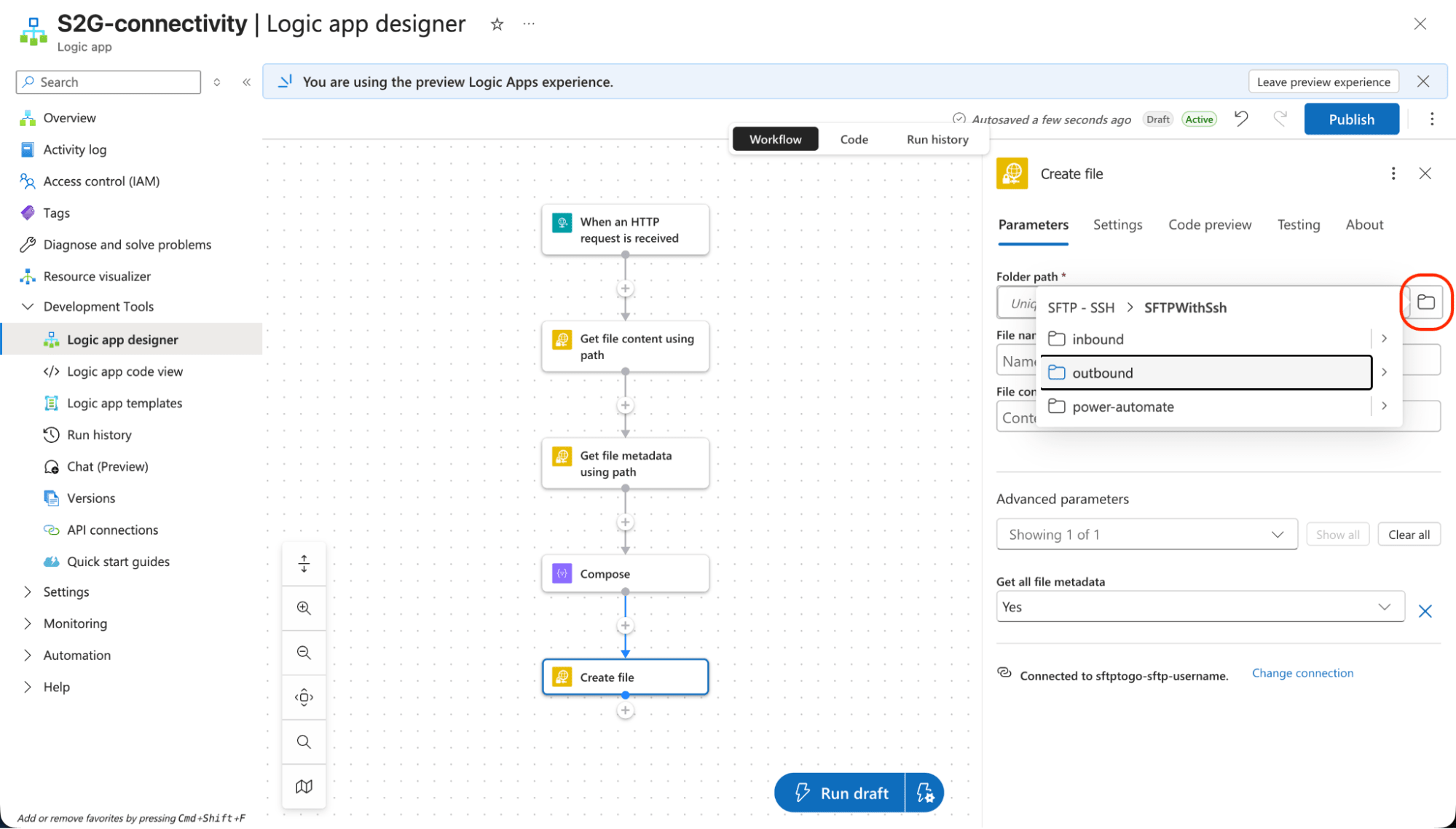1456x829 pixels.
Task: Click the Publish button
Action: [1351, 119]
